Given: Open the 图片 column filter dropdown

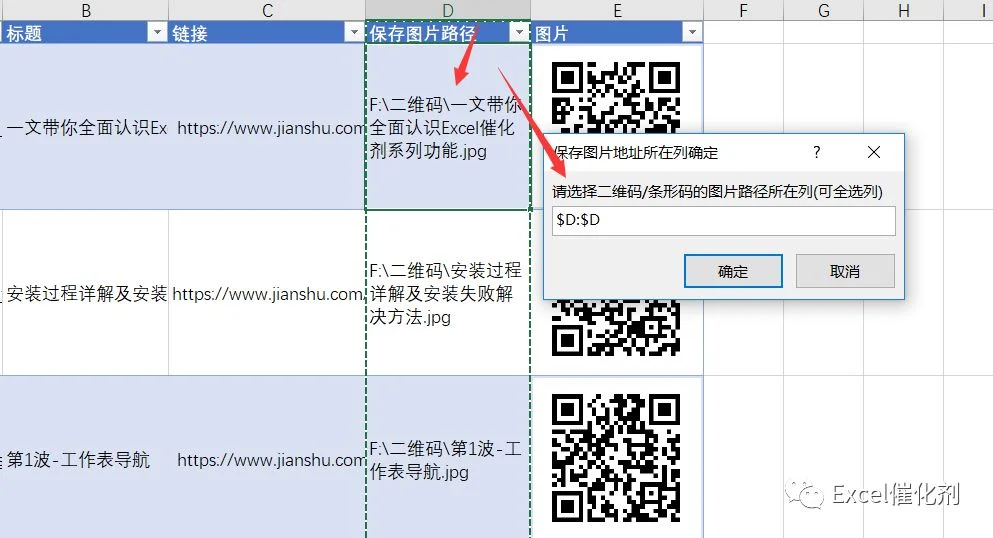Looking at the screenshot, I should click(x=692, y=32).
